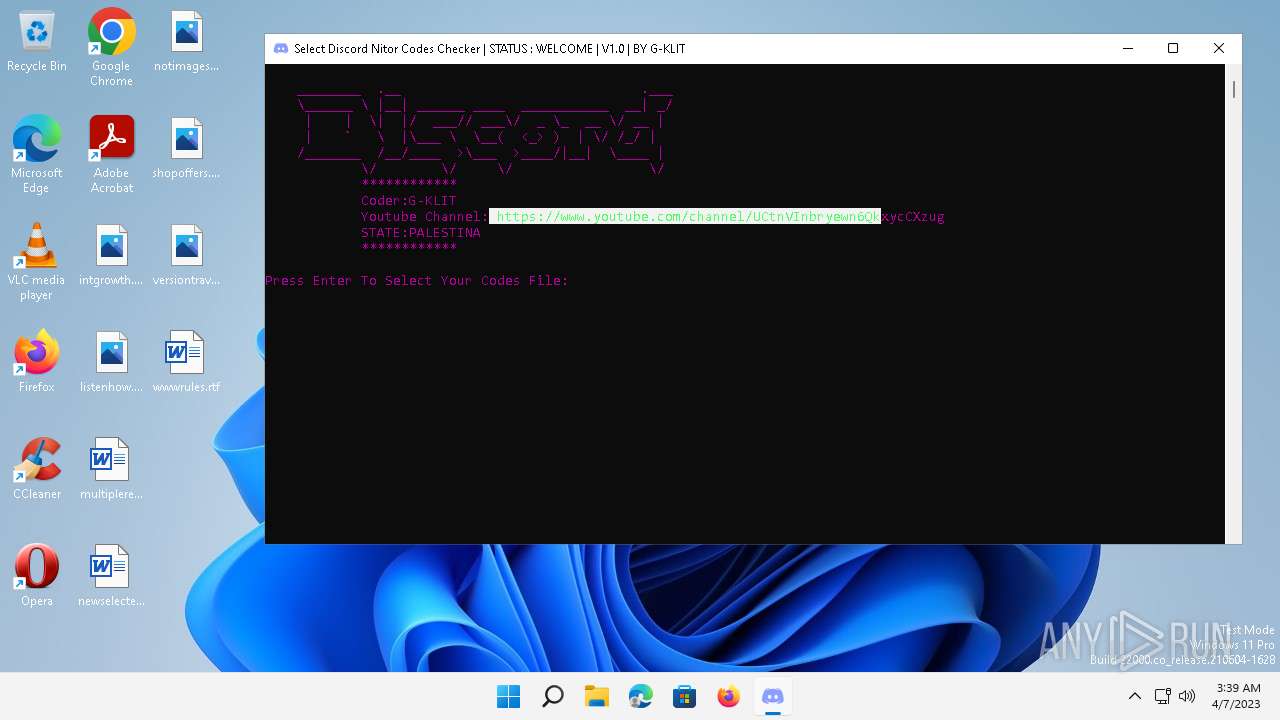Select the wwwrules.rtf document

(186, 362)
